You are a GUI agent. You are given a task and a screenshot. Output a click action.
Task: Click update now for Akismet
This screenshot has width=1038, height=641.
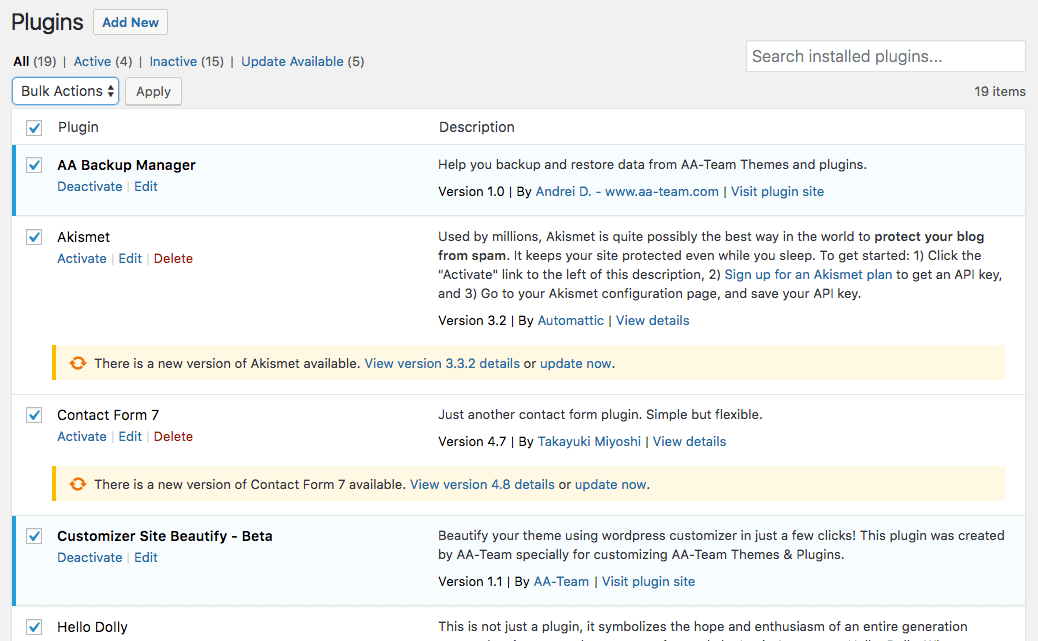(576, 364)
